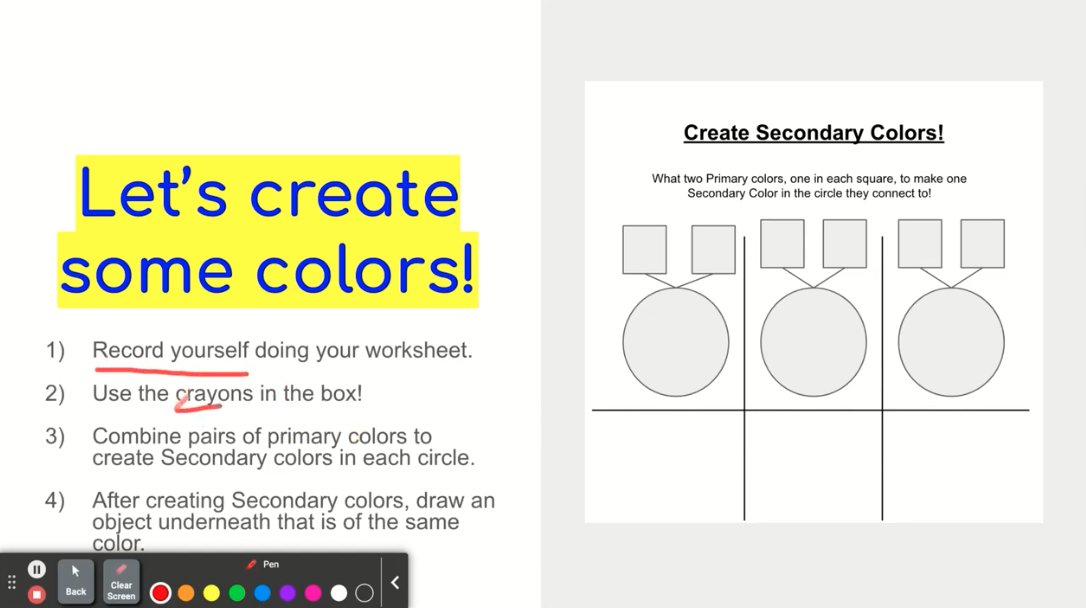Click the right circle on the worksheet

[x=952, y=342]
